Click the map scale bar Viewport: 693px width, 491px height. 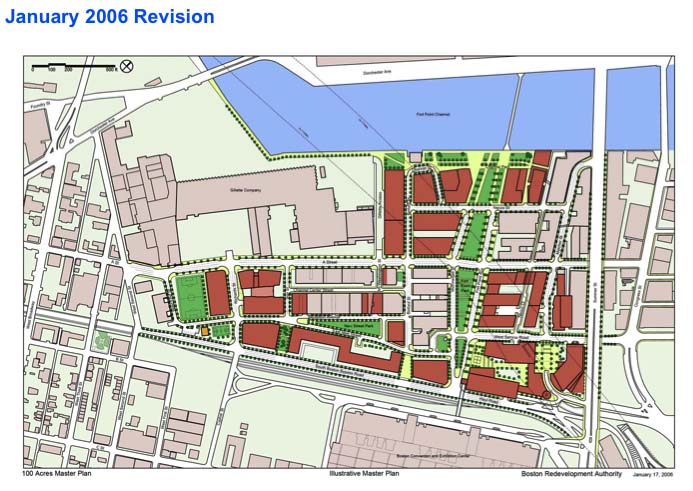coord(71,66)
